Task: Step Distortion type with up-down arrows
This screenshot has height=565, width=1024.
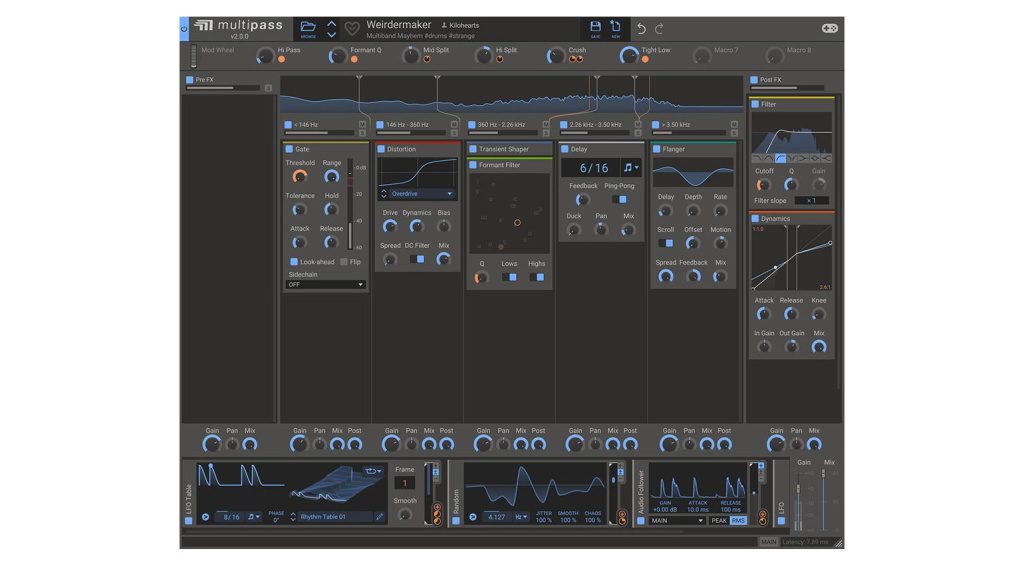Action: (x=384, y=194)
